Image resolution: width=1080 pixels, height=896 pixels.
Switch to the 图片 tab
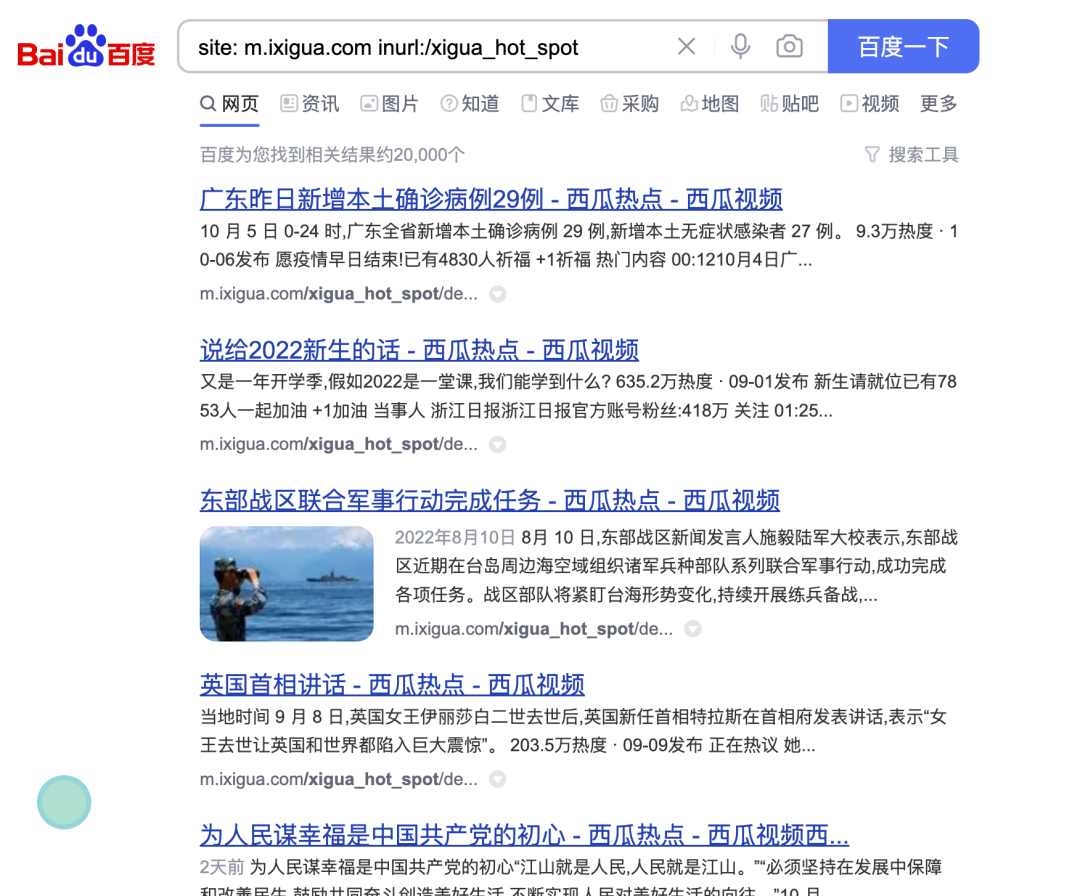(x=390, y=104)
